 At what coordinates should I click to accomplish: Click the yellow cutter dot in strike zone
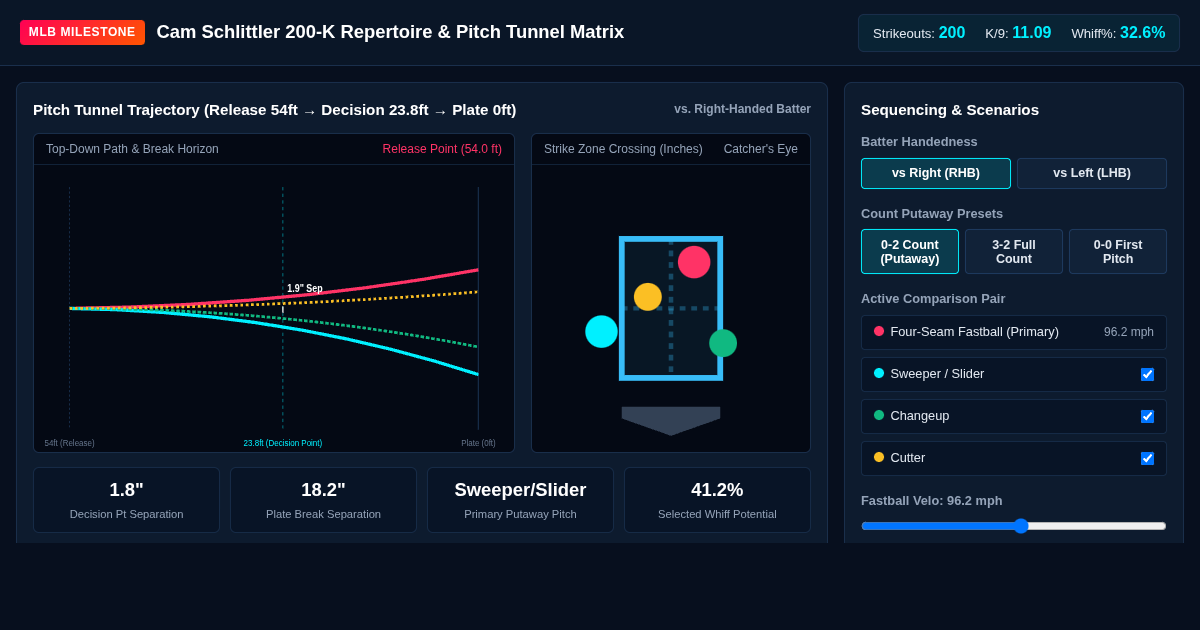648,297
